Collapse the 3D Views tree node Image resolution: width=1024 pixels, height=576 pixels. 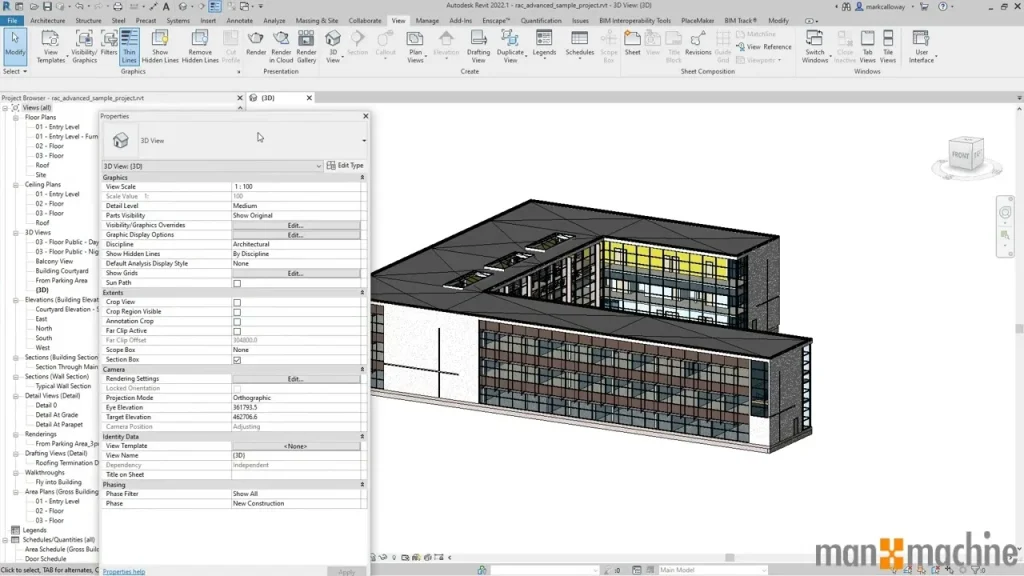click(x=16, y=232)
